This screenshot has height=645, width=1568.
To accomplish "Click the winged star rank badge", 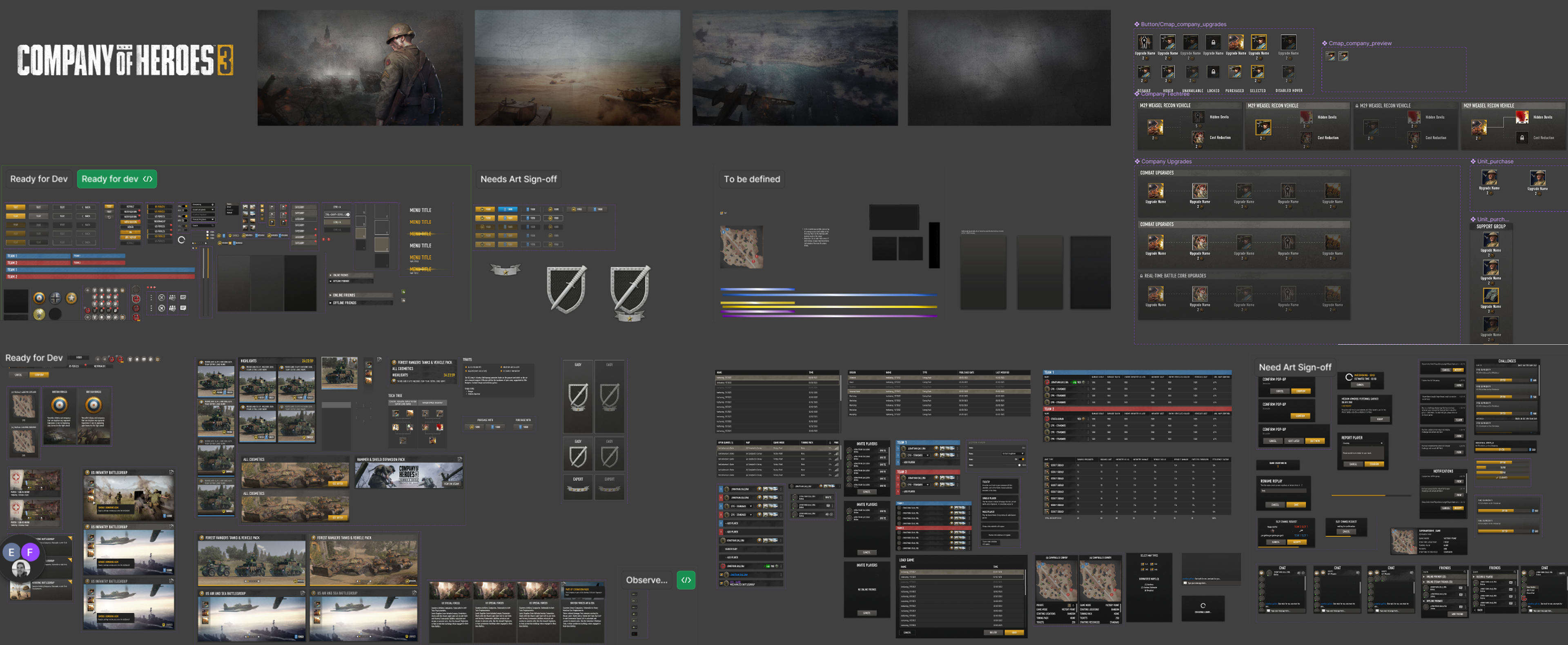I will (505, 269).
